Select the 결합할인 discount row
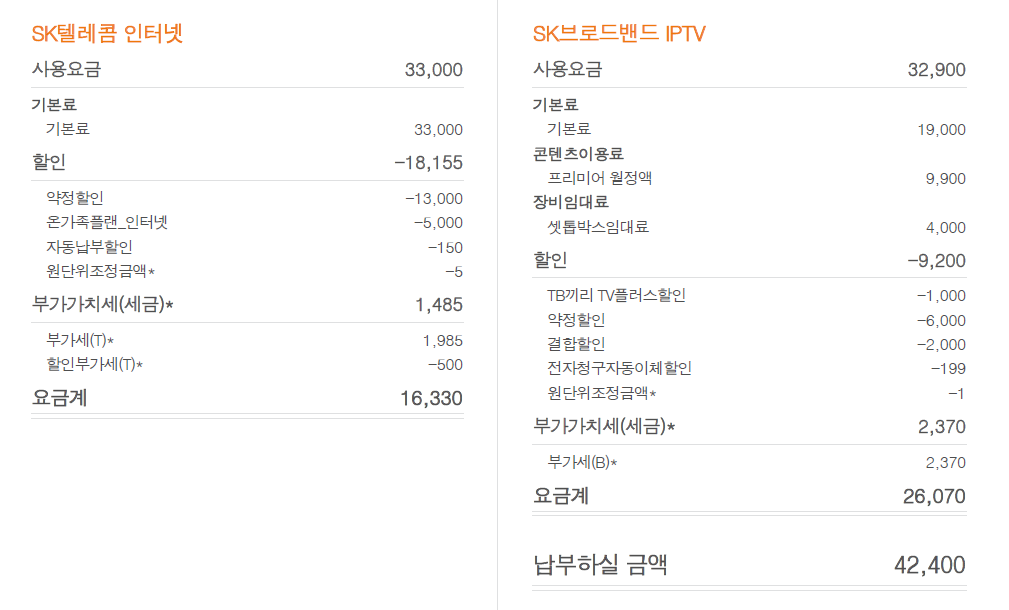Image resolution: width=1009 pixels, height=610 pixels. 576,344
